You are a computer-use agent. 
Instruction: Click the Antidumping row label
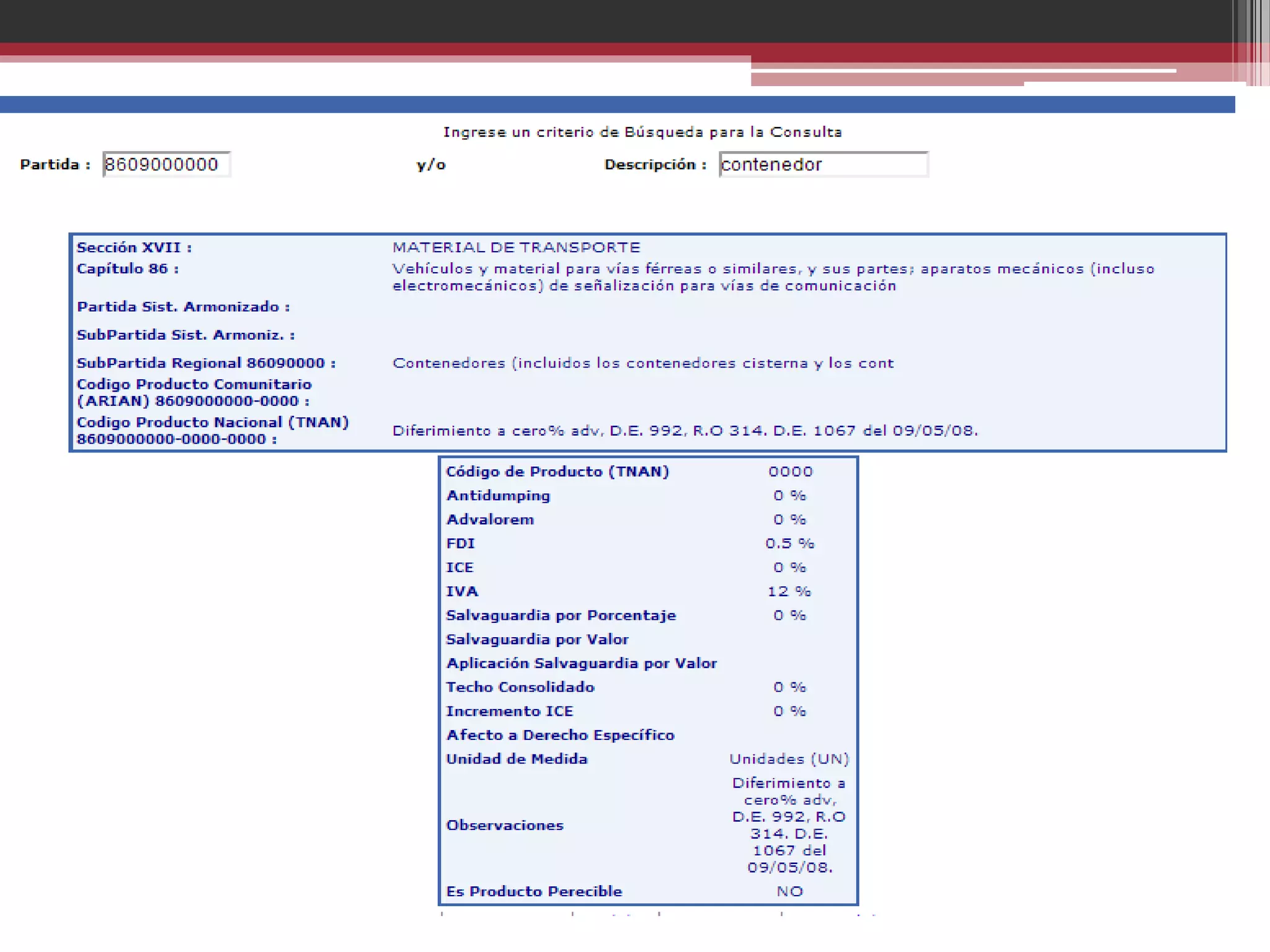[x=498, y=495]
